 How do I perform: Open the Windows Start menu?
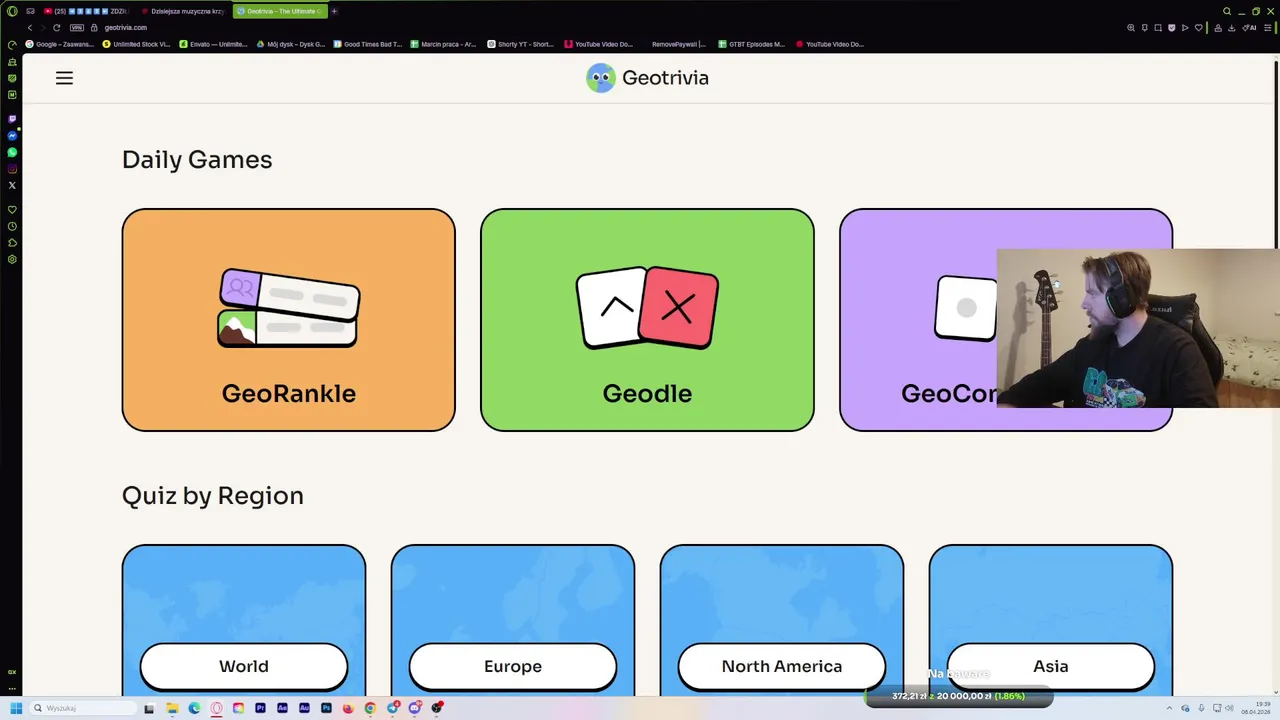16,708
